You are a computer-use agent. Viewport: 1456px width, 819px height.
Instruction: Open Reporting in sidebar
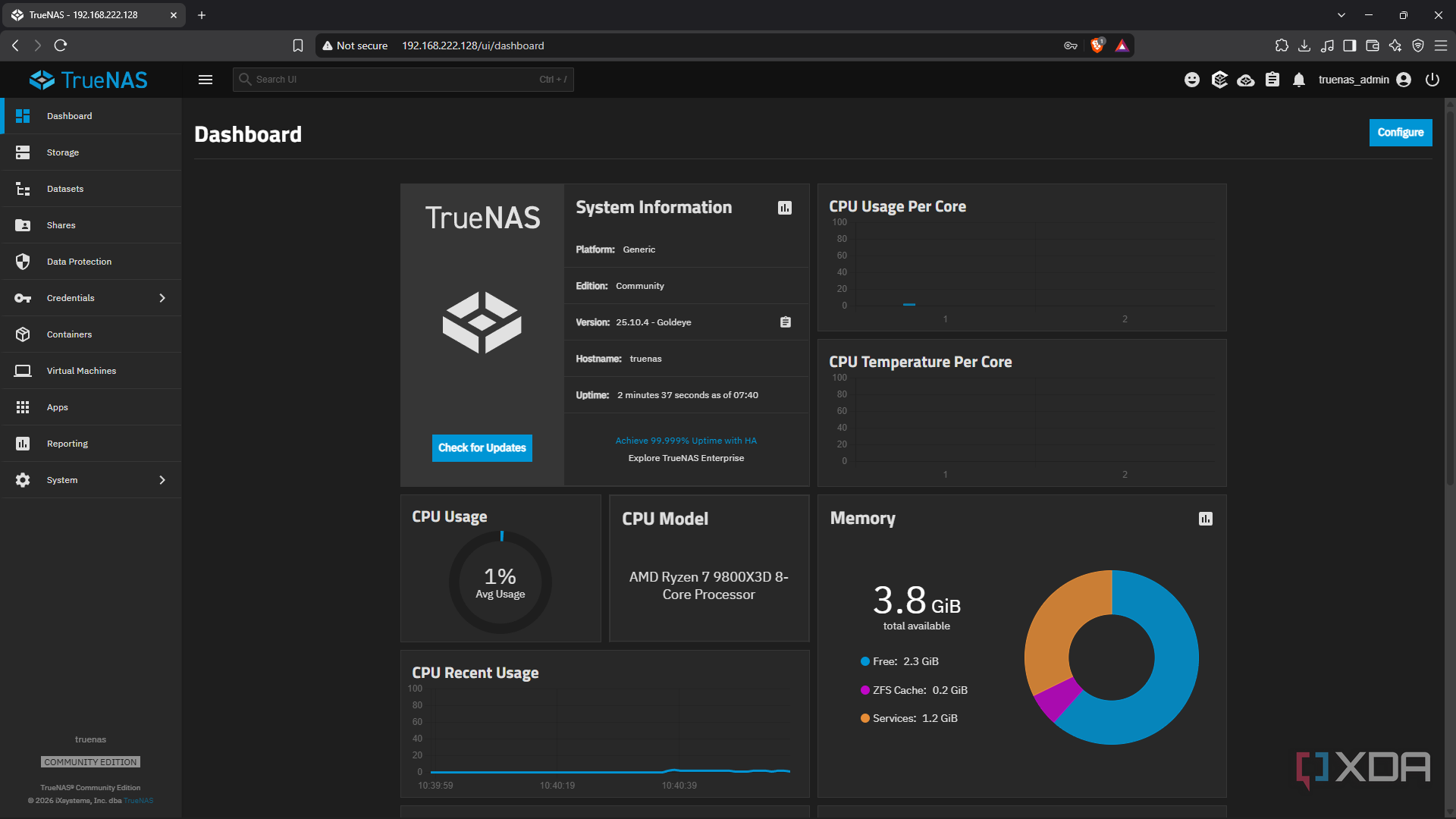click(x=91, y=444)
